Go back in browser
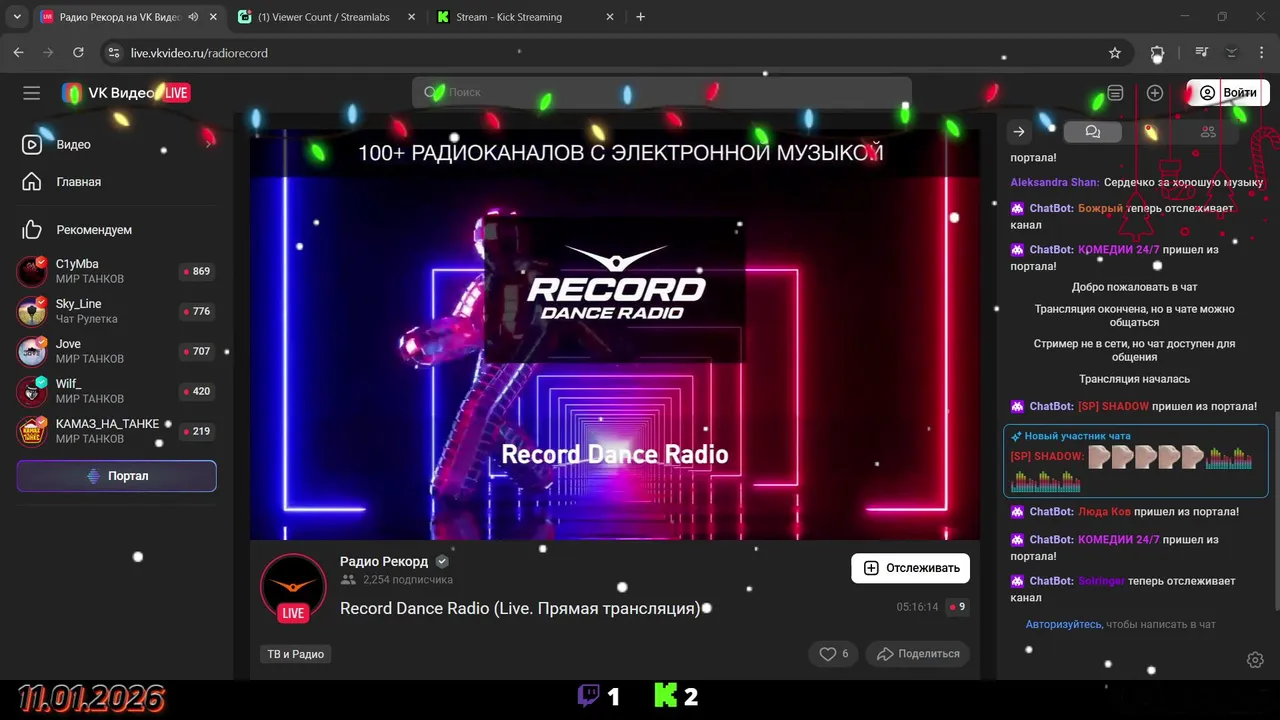This screenshot has width=1280, height=720. point(18,53)
